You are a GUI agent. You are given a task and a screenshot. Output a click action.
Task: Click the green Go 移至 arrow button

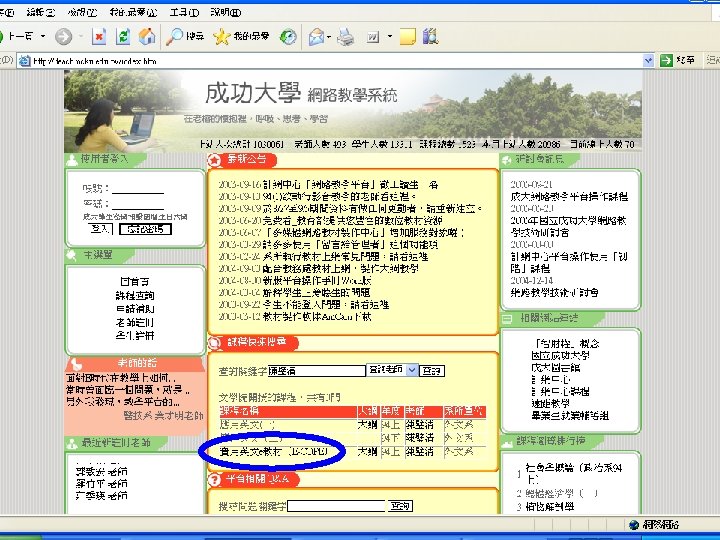click(677, 60)
